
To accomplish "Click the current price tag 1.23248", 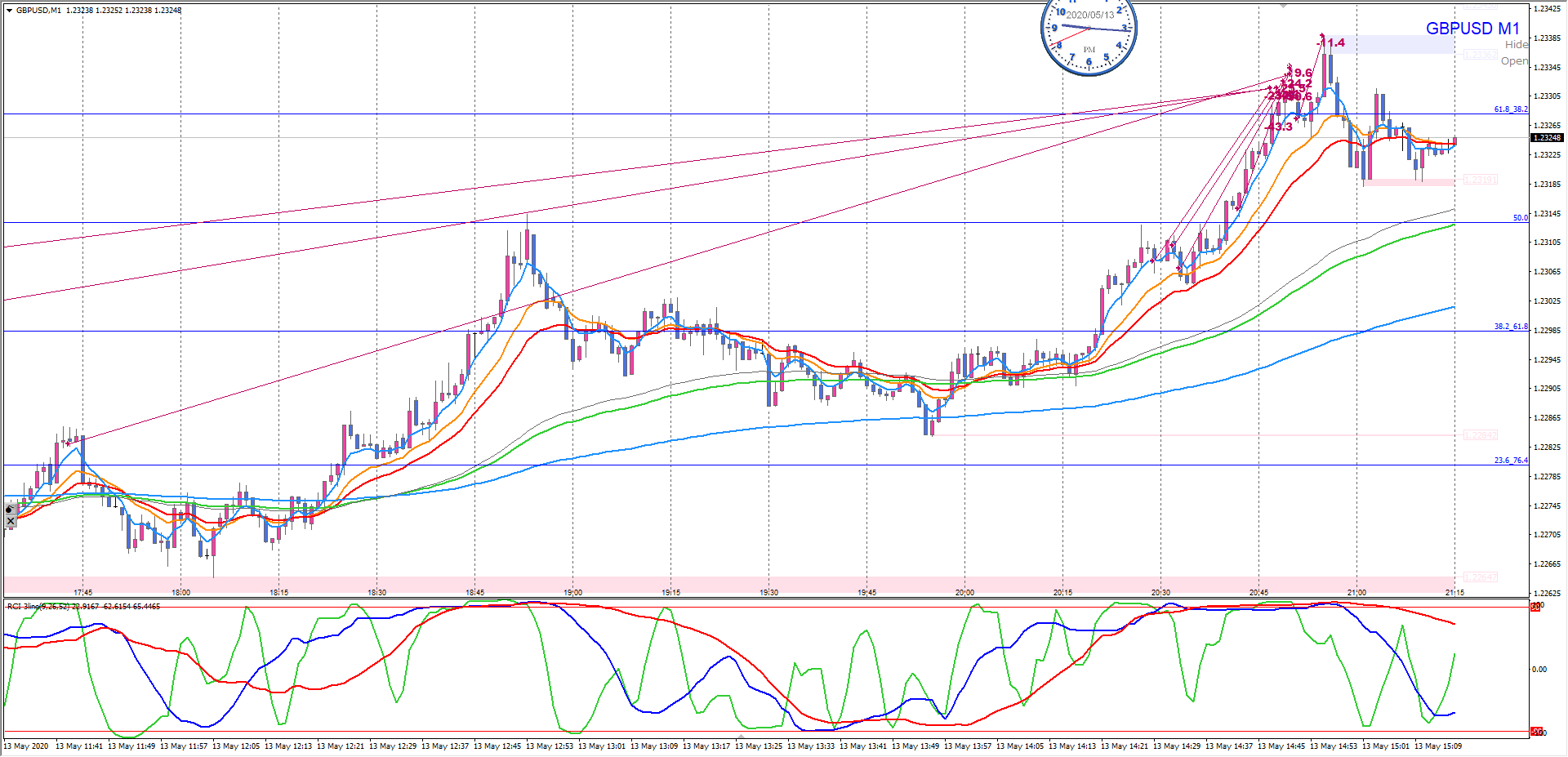I will point(1547,138).
